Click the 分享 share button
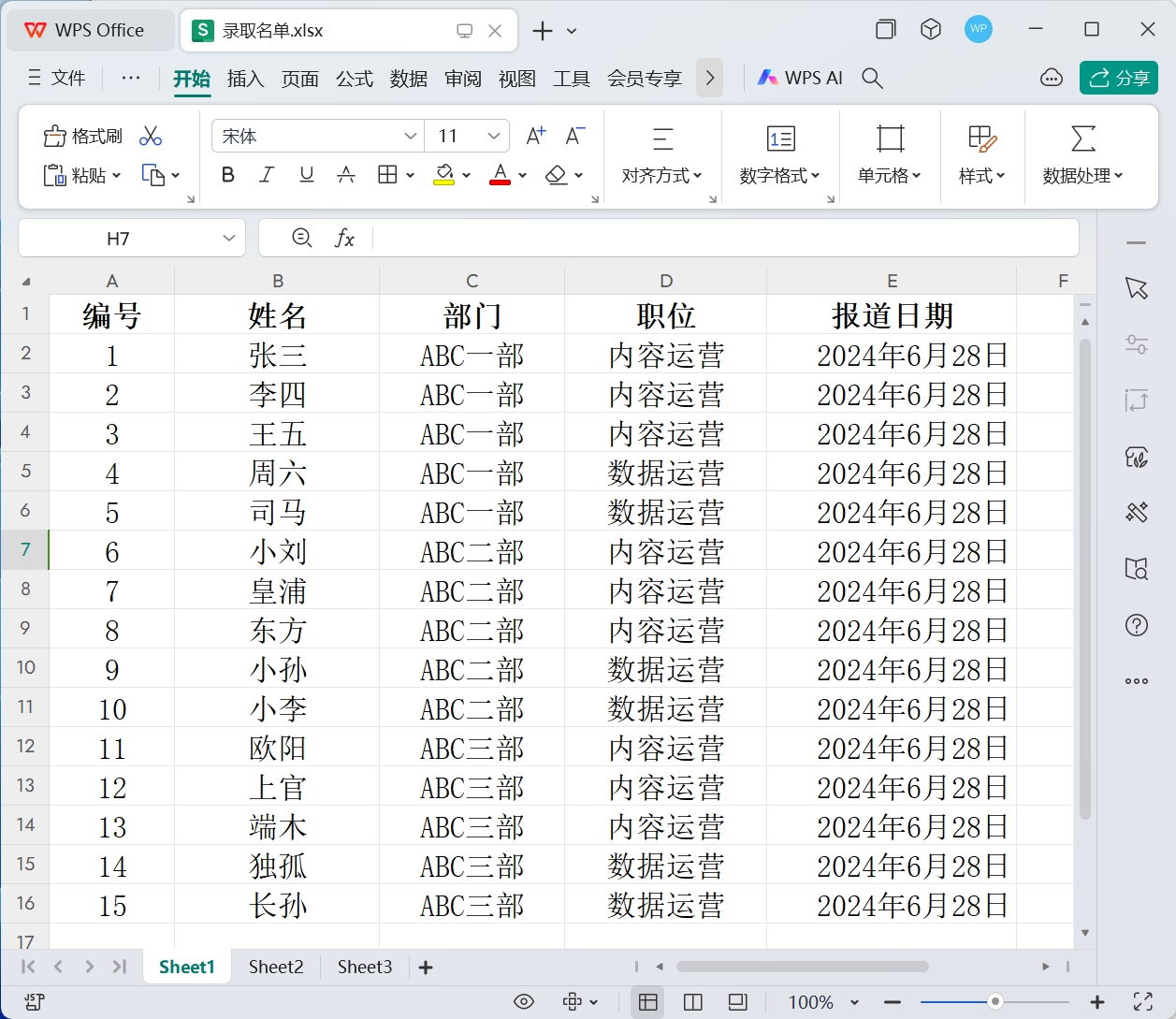 pos(1118,78)
